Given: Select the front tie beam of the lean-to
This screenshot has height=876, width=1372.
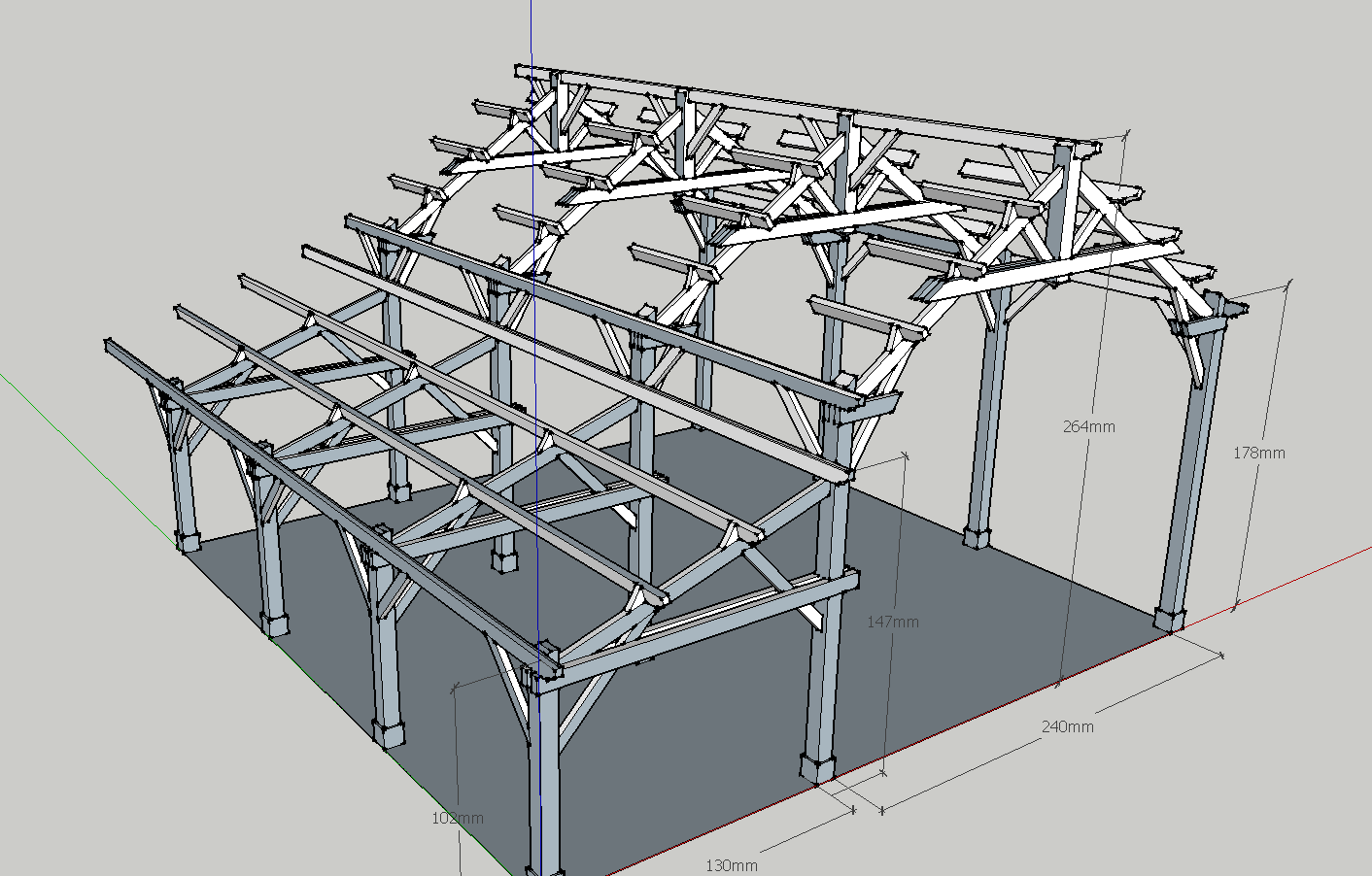Looking at the screenshot, I should [700, 622].
